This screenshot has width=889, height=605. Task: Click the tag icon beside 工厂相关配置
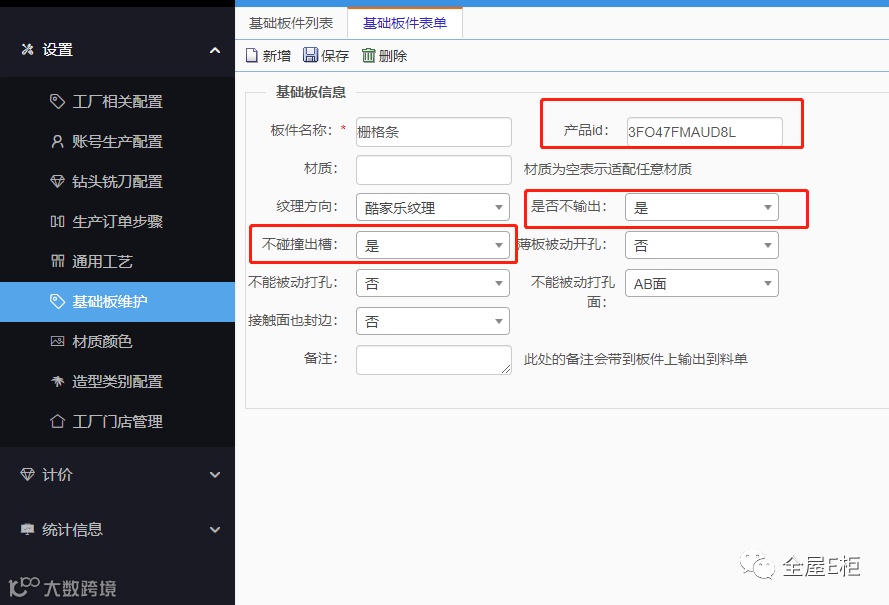[57, 101]
